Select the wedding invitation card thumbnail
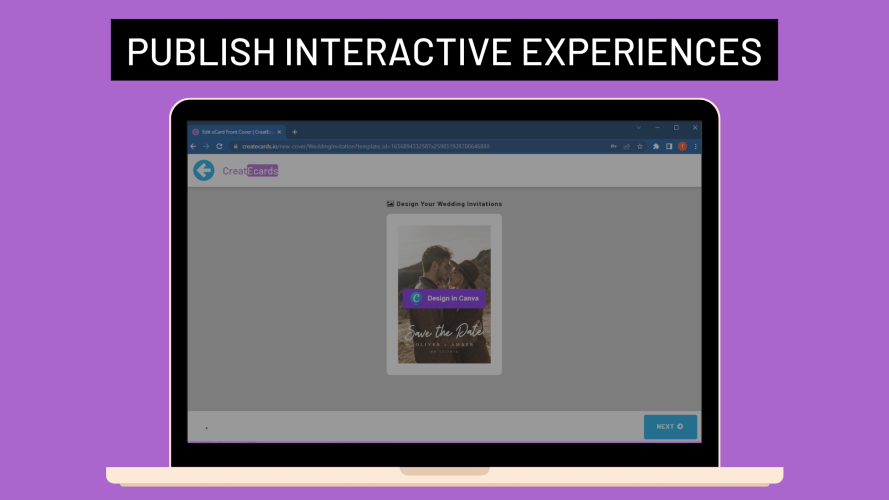Image resolution: width=889 pixels, height=500 pixels. (x=444, y=294)
